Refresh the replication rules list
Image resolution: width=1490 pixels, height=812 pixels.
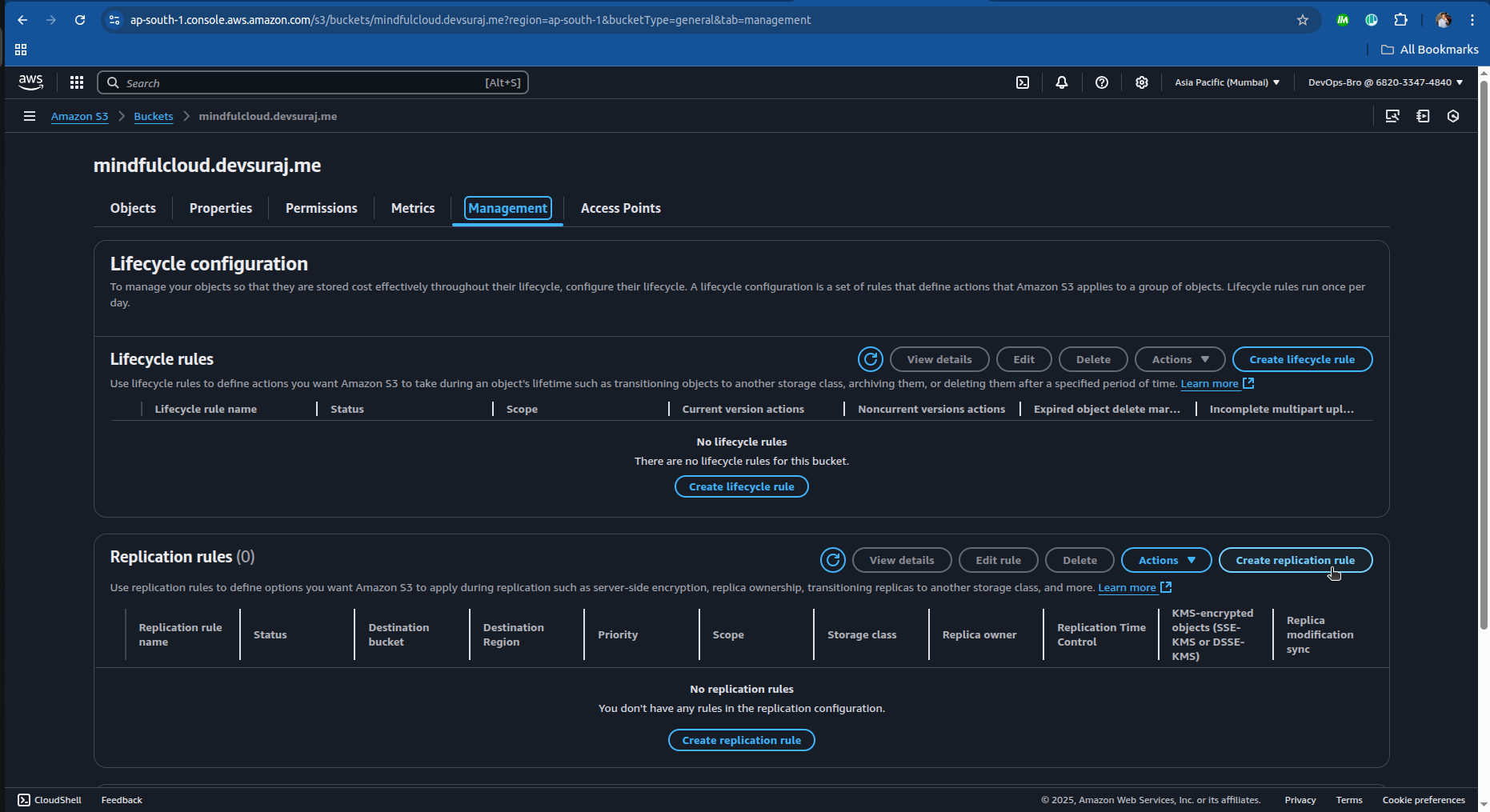pyautogui.click(x=833, y=560)
